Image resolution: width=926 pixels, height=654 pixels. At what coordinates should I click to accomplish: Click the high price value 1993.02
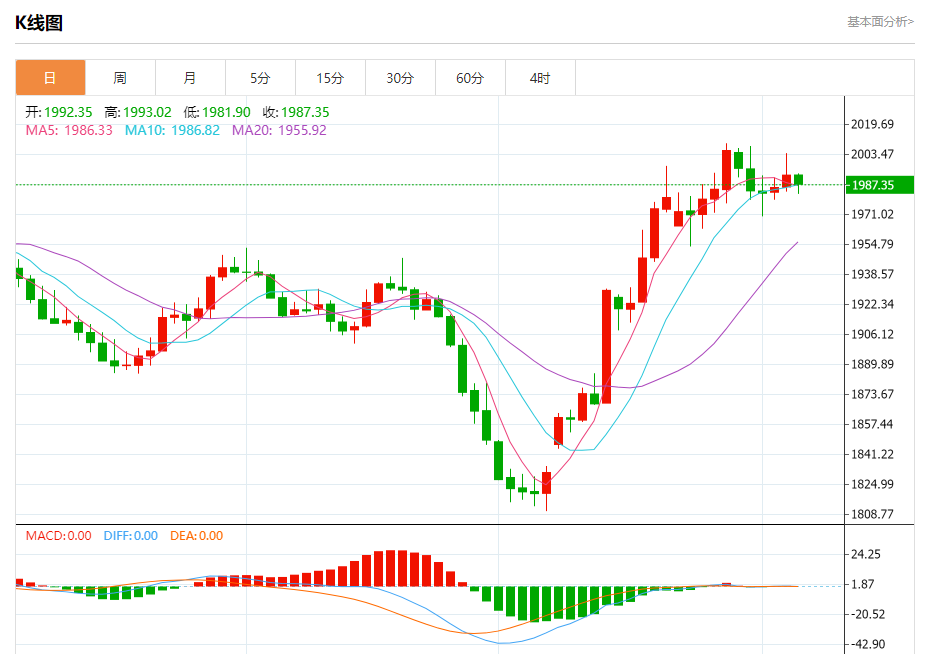pyautogui.click(x=147, y=112)
